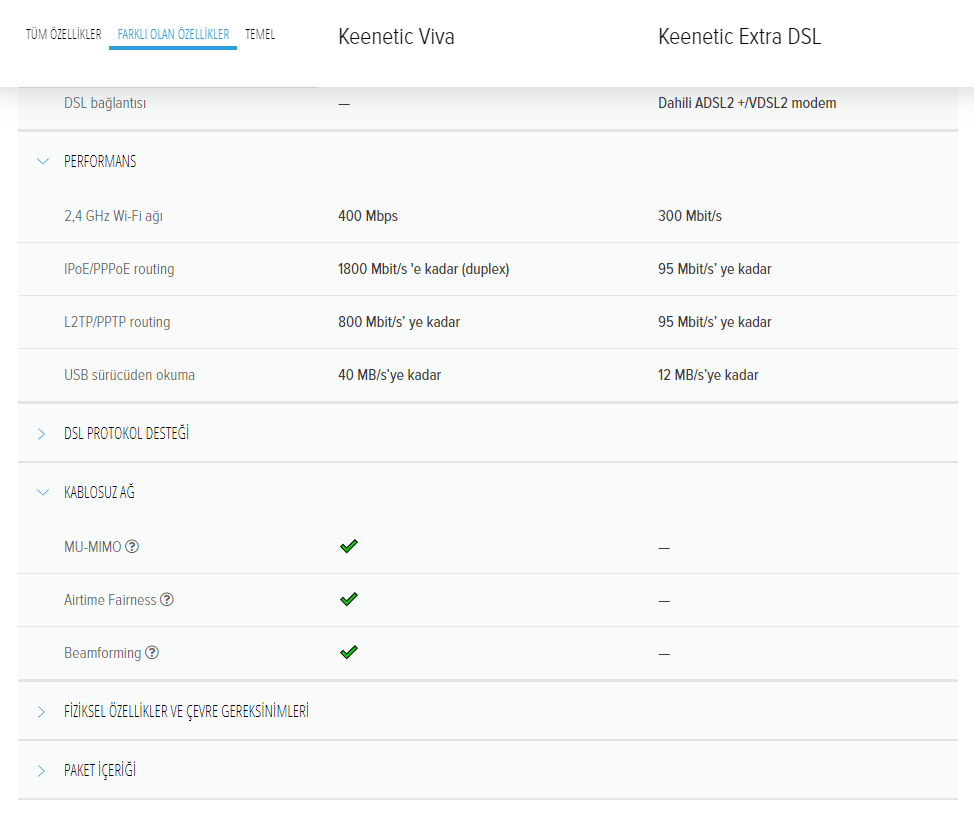The height and width of the screenshot is (821, 974).
Task: Switch to the TÜM ÖZELLİKLER tab
Action: (63, 35)
